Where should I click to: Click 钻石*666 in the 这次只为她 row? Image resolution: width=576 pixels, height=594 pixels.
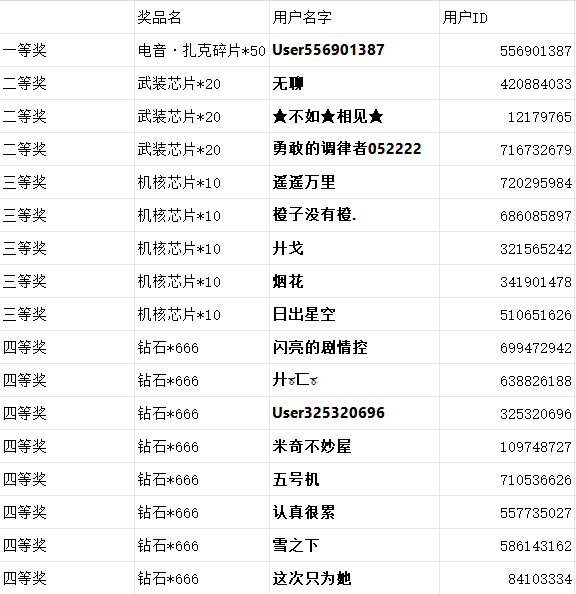tap(202, 578)
